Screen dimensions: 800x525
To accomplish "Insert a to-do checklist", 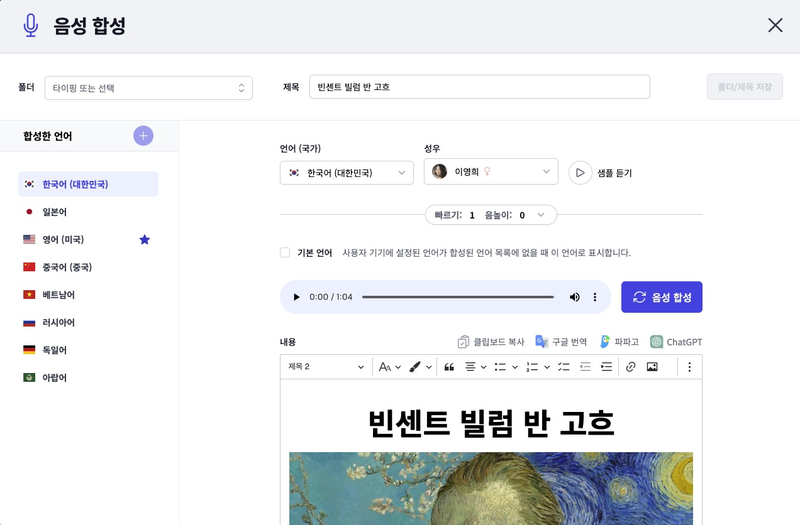I will coord(563,367).
